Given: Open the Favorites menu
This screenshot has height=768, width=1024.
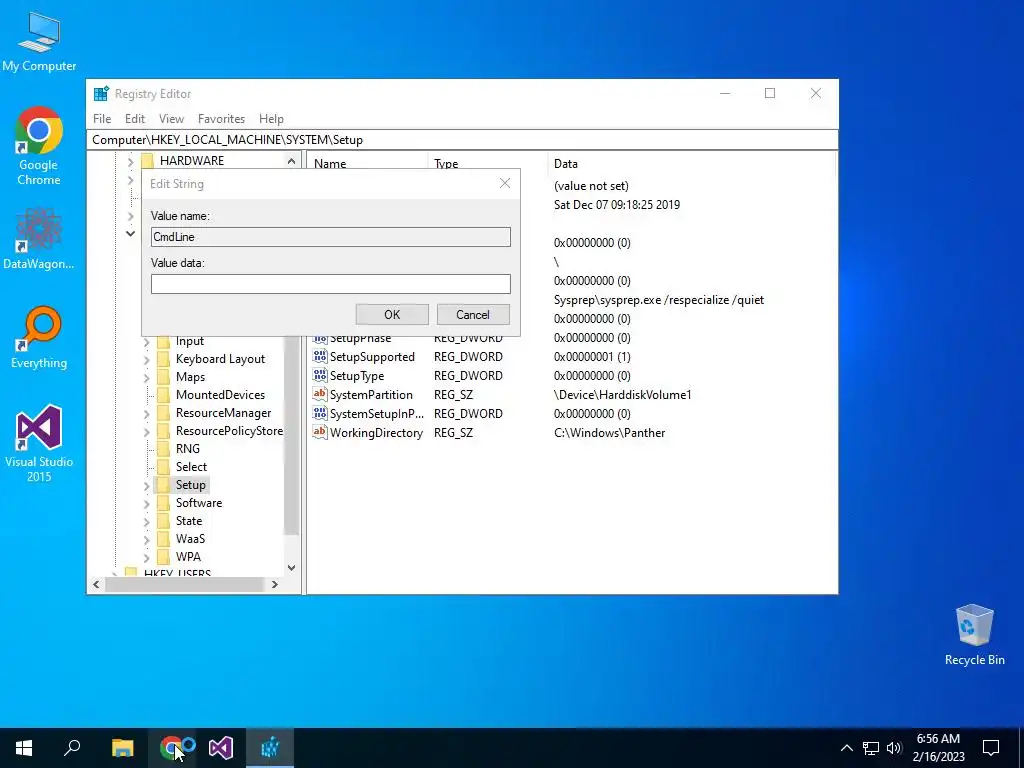Looking at the screenshot, I should coord(221,119).
